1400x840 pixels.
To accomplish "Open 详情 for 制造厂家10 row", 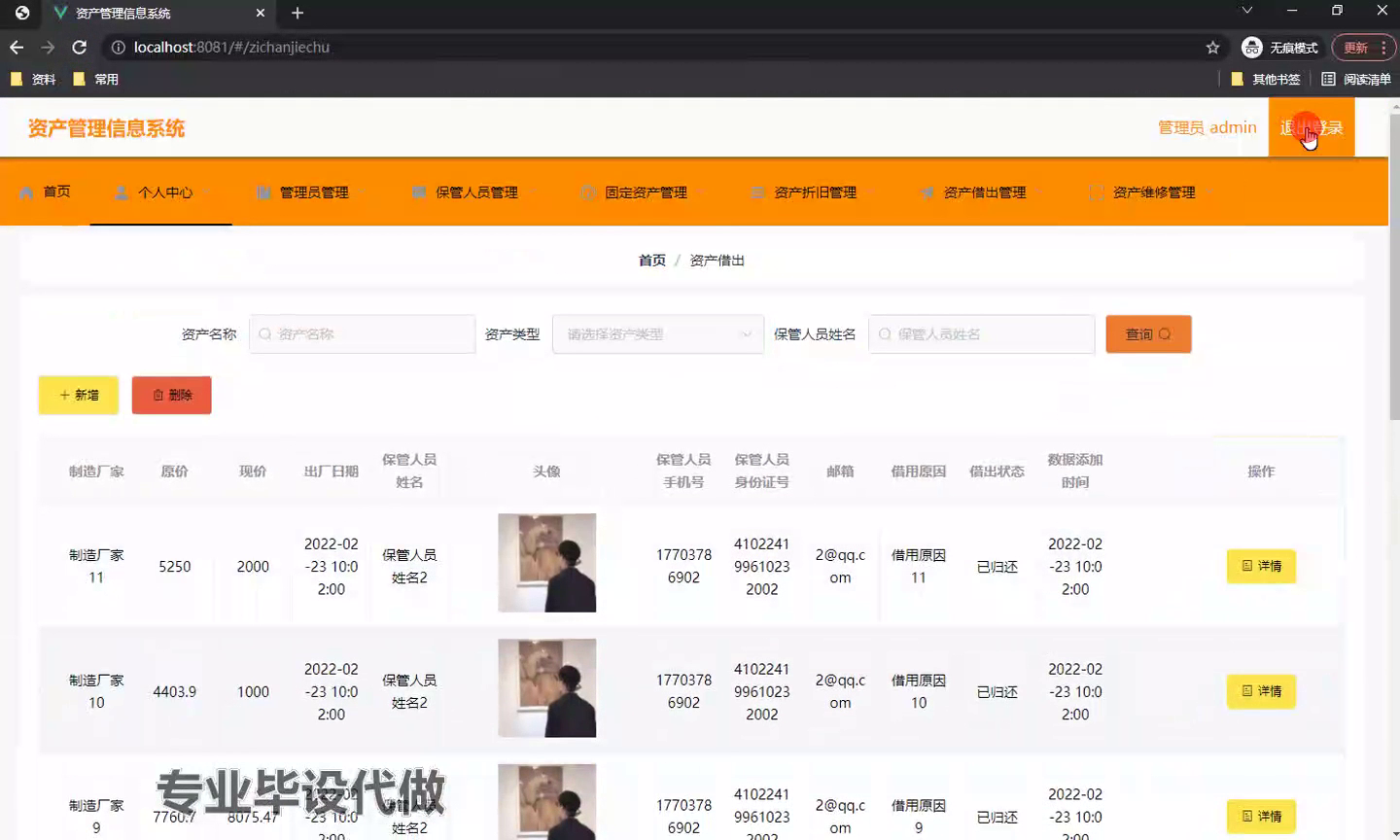I will [x=1261, y=691].
